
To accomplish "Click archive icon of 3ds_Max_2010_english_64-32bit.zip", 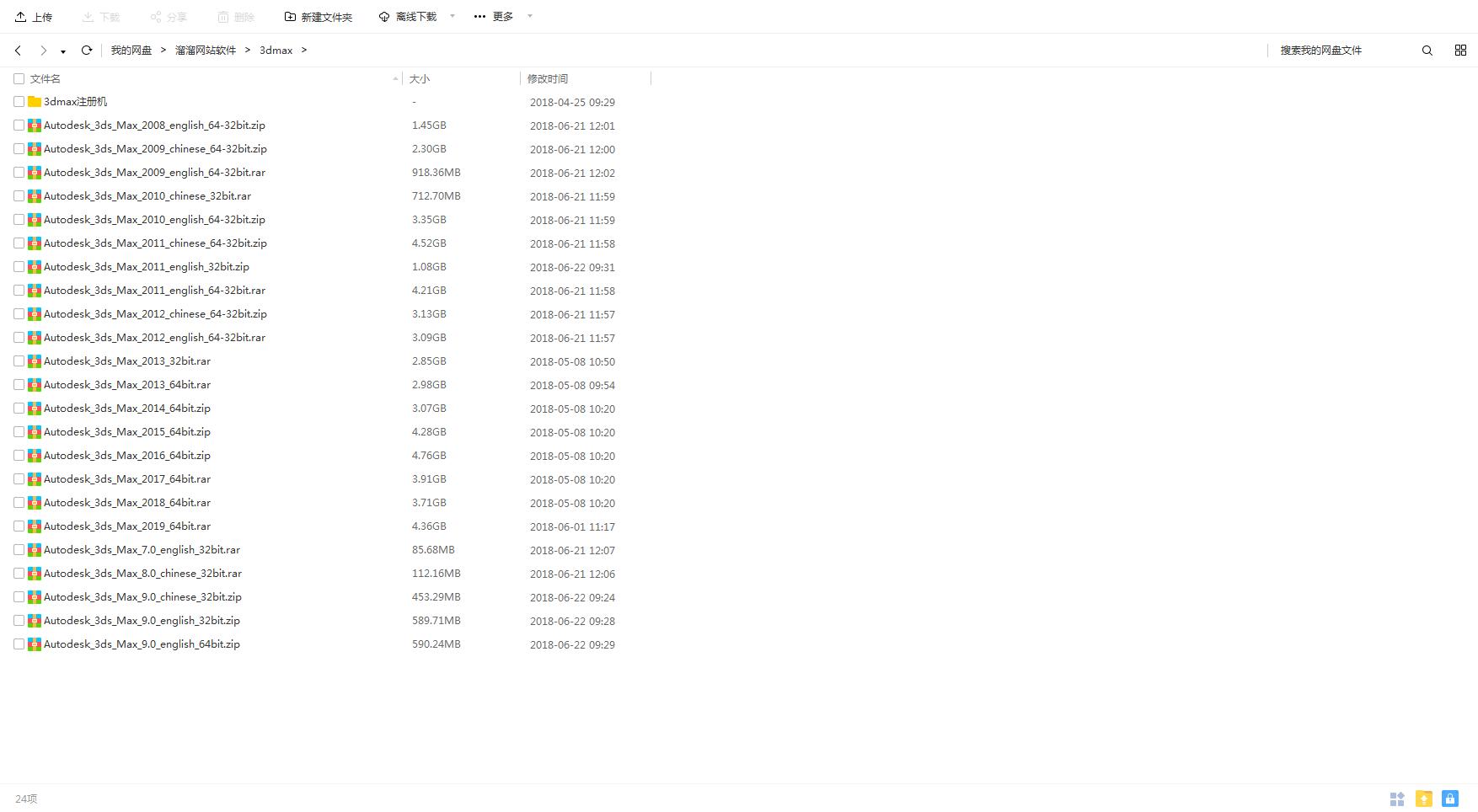I will 35,220.
